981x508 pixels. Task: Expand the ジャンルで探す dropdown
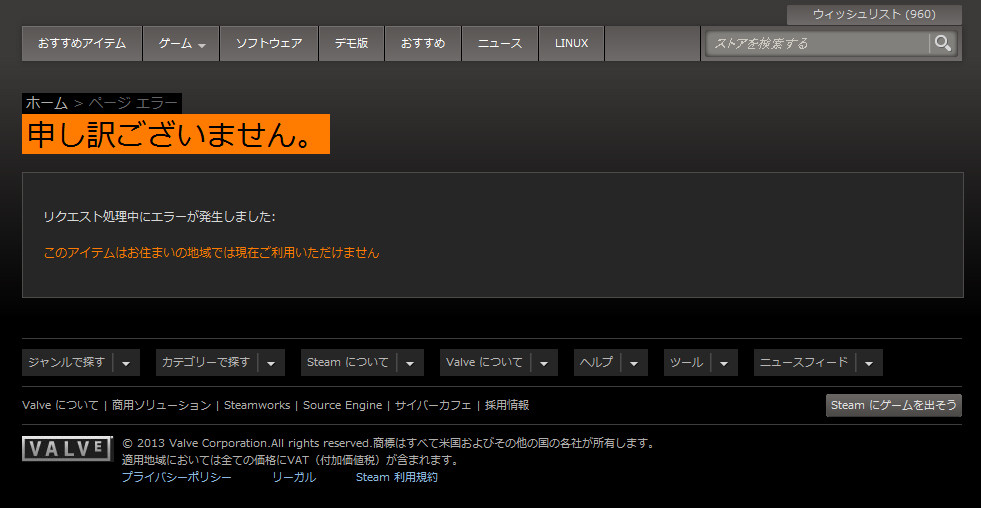pyautogui.click(x=81, y=362)
